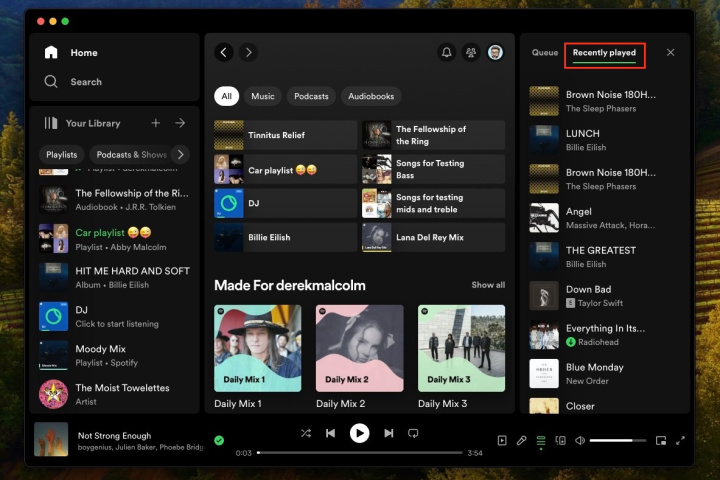
Task: Click the Play button
Action: pyautogui.click(x=360, y=433)
